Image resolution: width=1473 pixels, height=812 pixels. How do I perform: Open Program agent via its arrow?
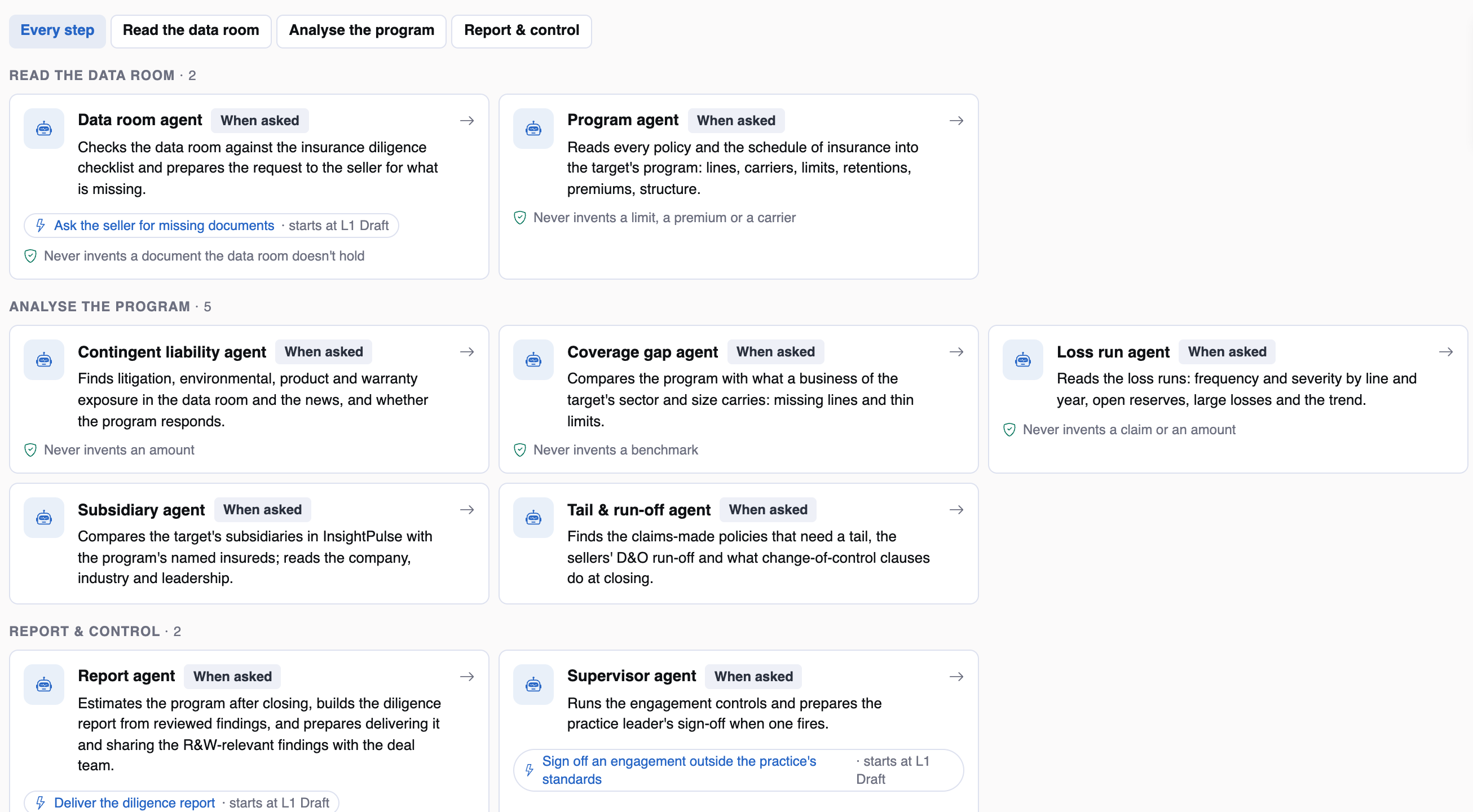[x=956, y=121]
